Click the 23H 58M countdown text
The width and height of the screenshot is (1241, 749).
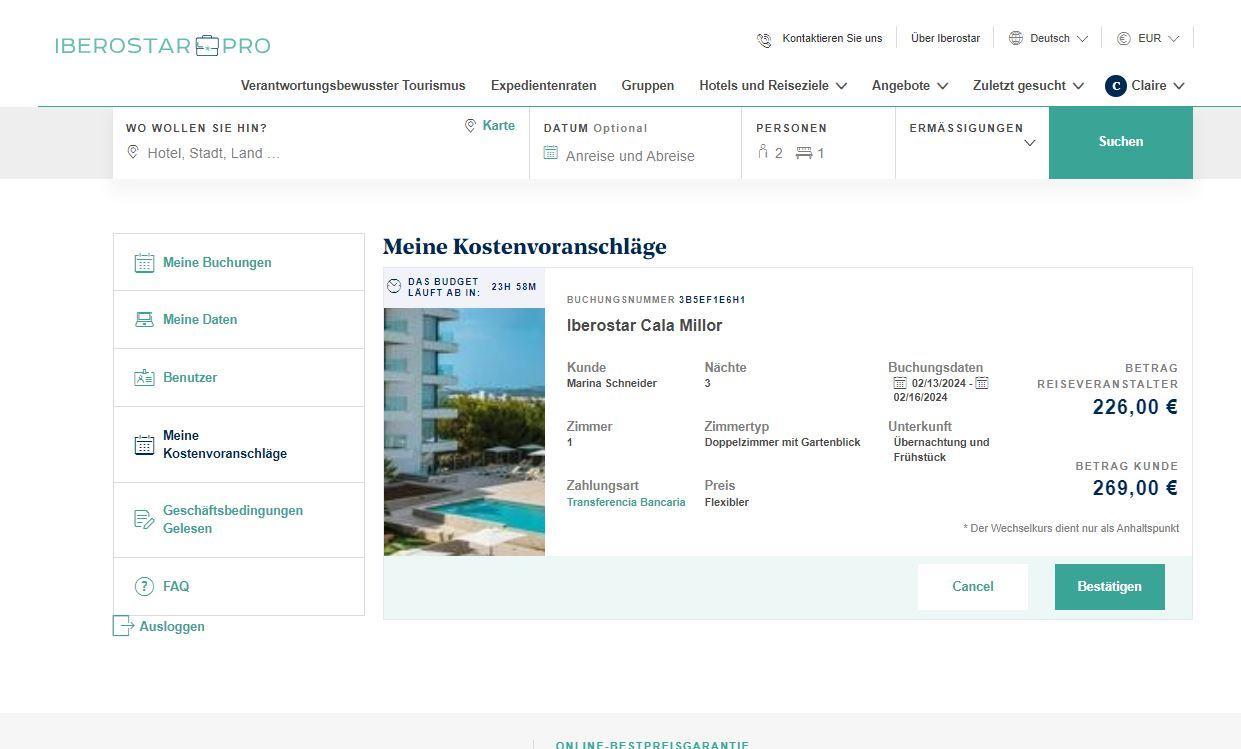tap(514, 287)
